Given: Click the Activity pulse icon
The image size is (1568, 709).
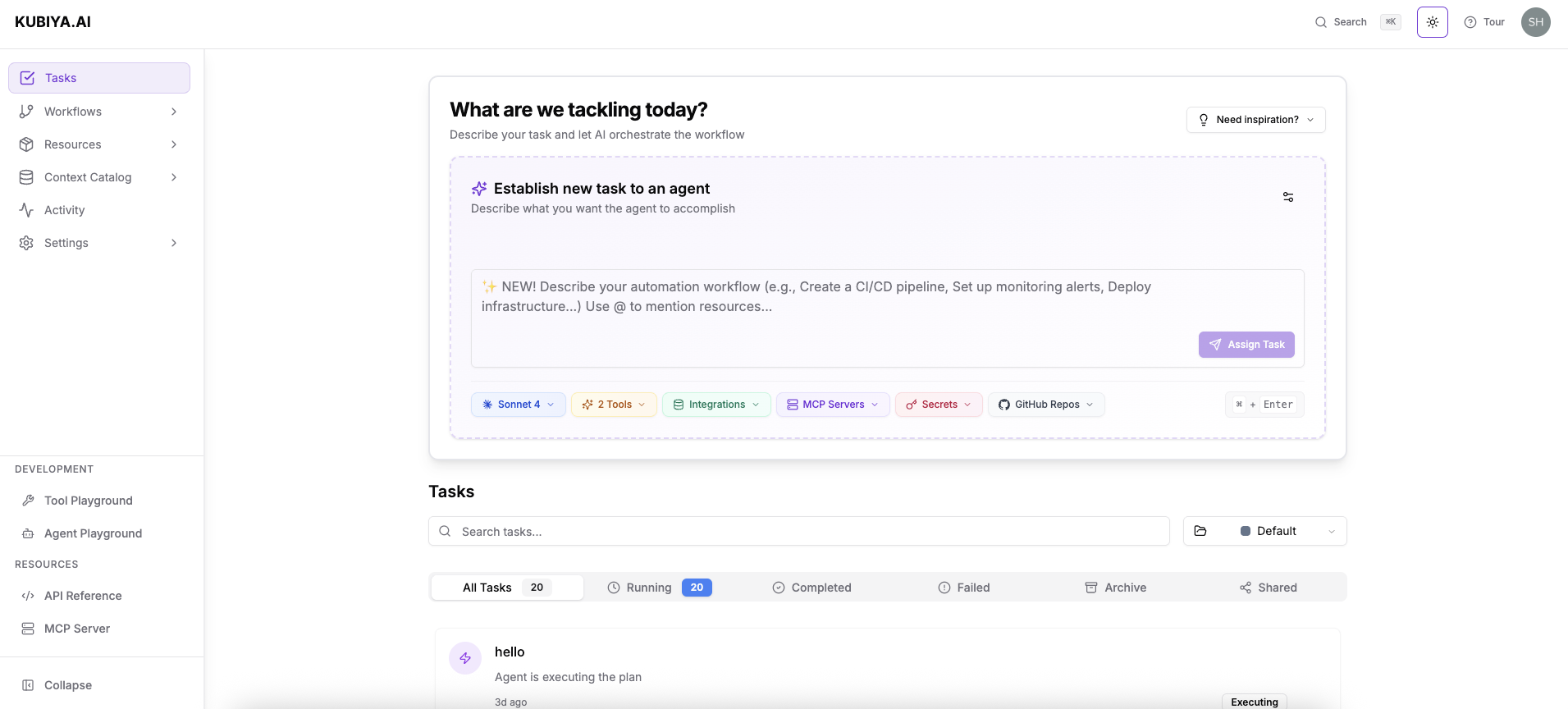Looking at the screenshot, I should pos(26,210).
